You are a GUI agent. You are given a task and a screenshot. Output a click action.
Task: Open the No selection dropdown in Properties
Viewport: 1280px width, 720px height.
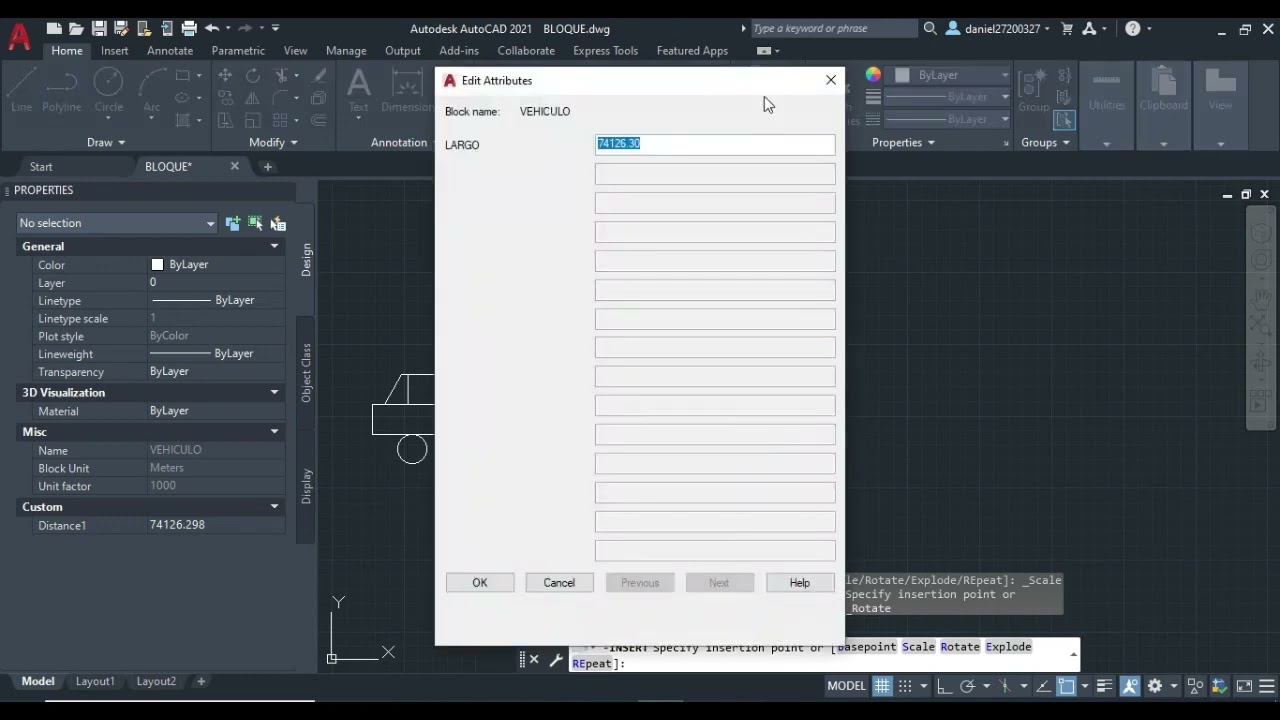click(117, 223)
